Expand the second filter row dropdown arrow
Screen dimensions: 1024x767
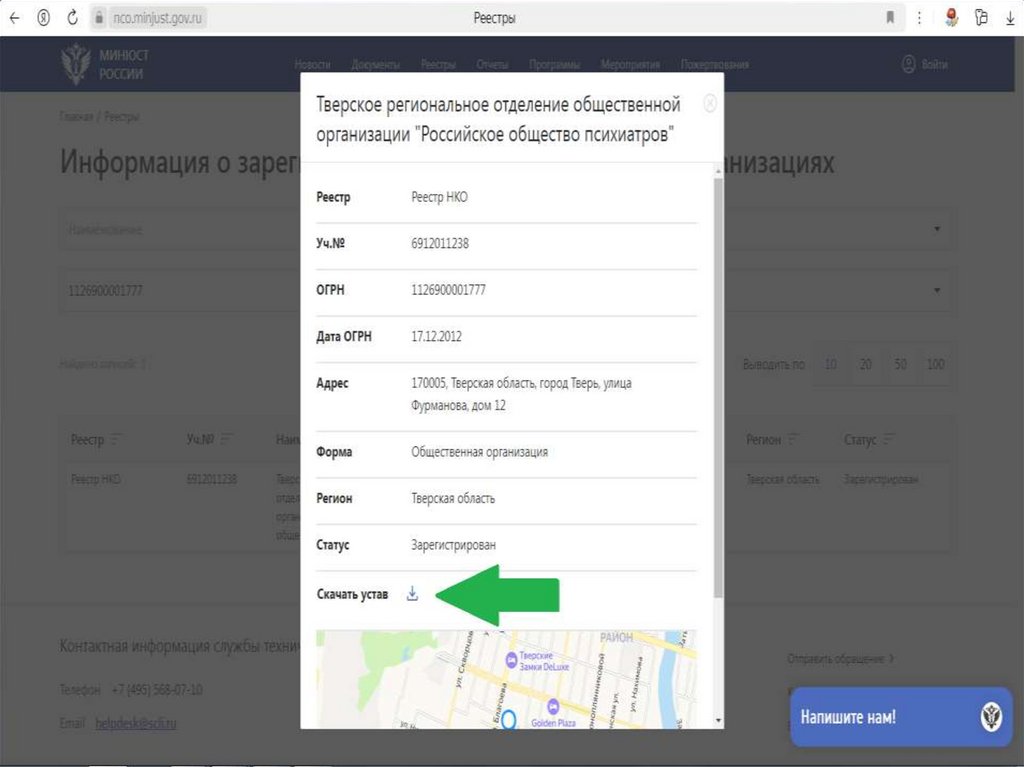coord(937,289)
